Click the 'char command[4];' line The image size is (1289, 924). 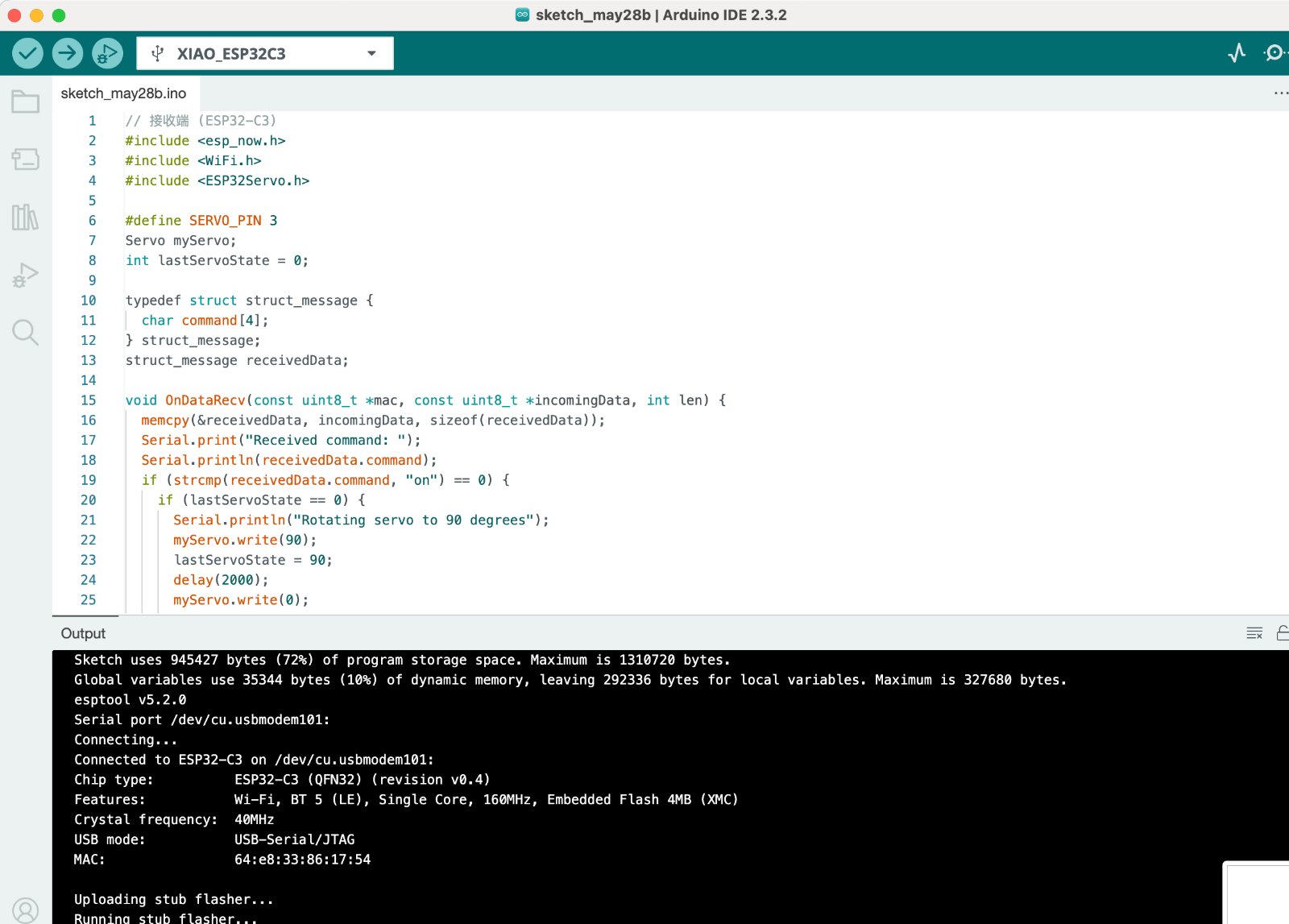click(x=205, y=321)
